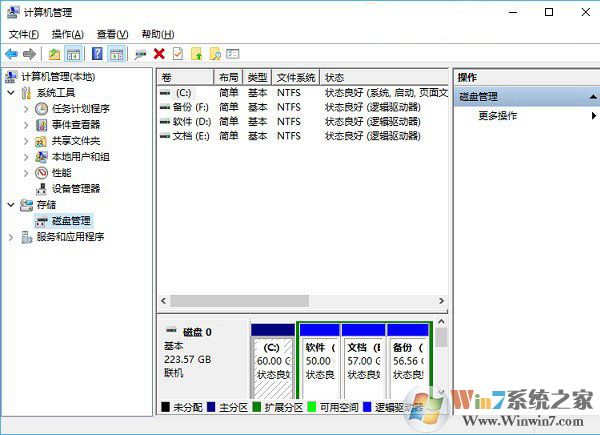Image resolution: width=600 pixels, height=435 pixels.
Task: Expand the 服务和应用程序 node
Action: 11,237
